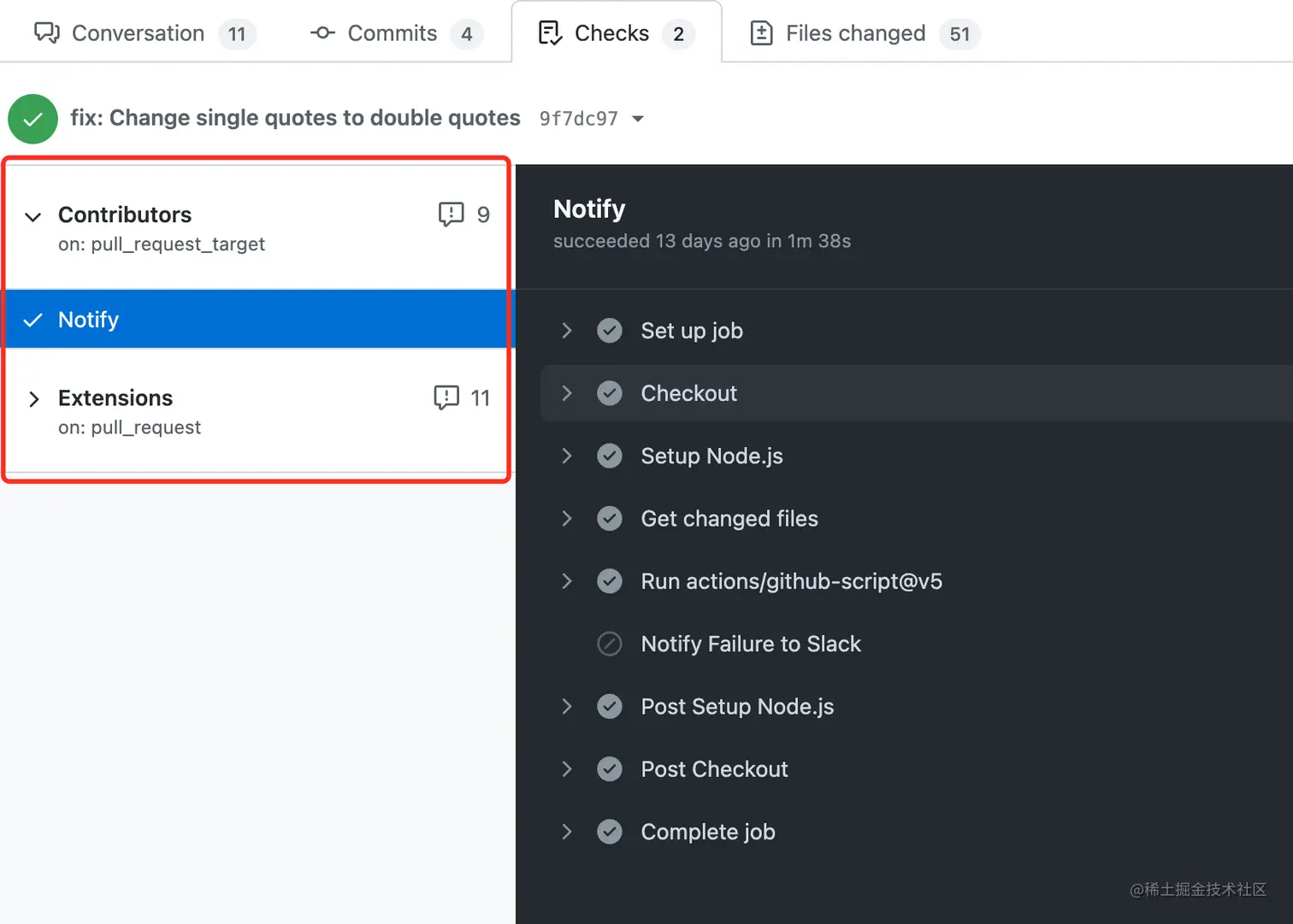Expand the Run actions/github-script@v5 step
The height and width of the screenshot is (924, 1293).
tap(566, 581)
